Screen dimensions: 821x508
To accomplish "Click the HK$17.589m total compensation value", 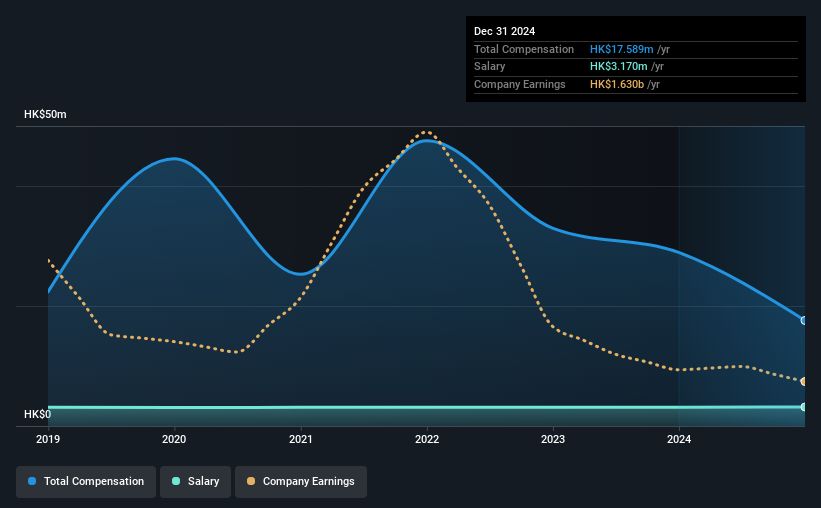I will click(622, 49).
